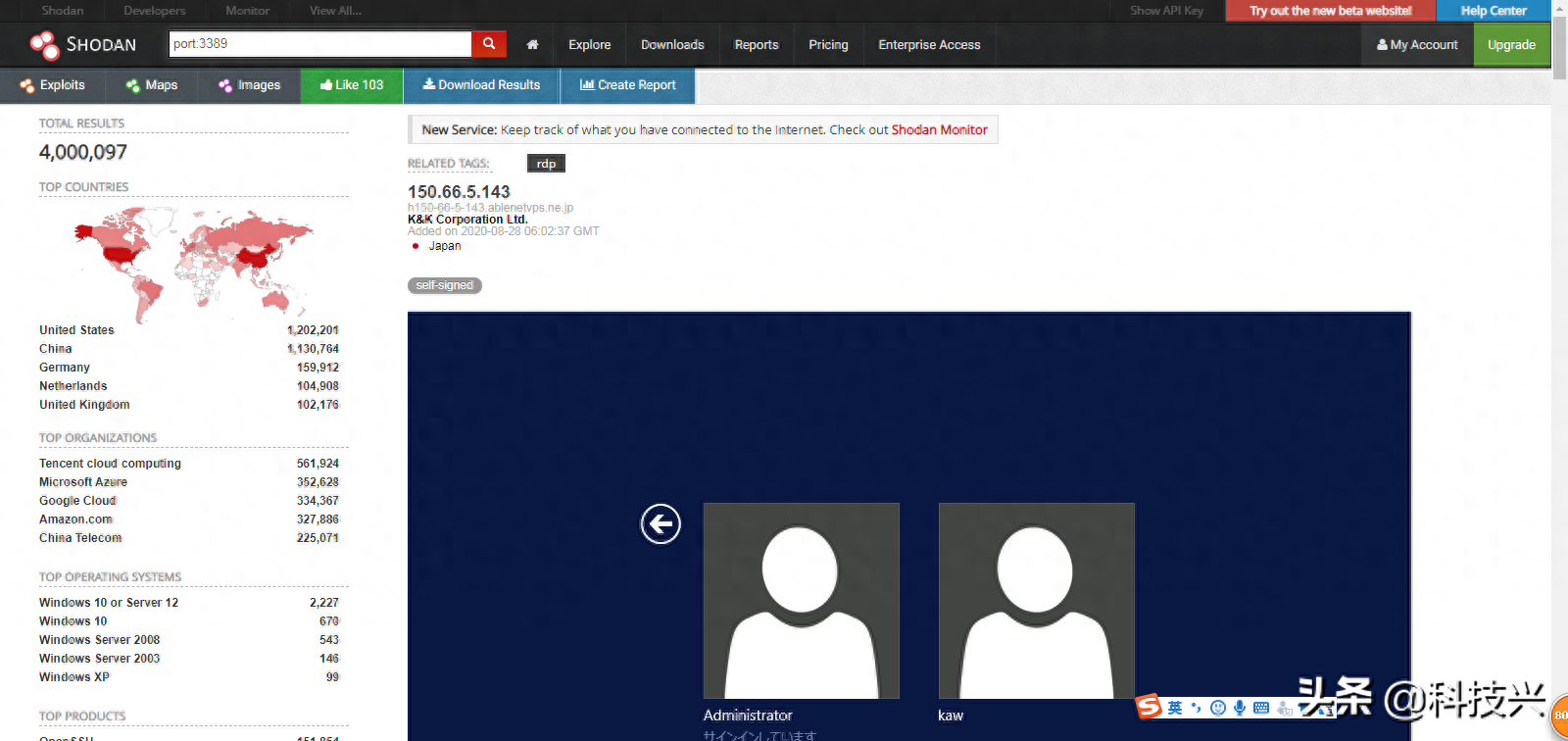Open the Explore menu item
Image resolution: width=1568 pixels, height=741 pixels.
tap(589, 45)
